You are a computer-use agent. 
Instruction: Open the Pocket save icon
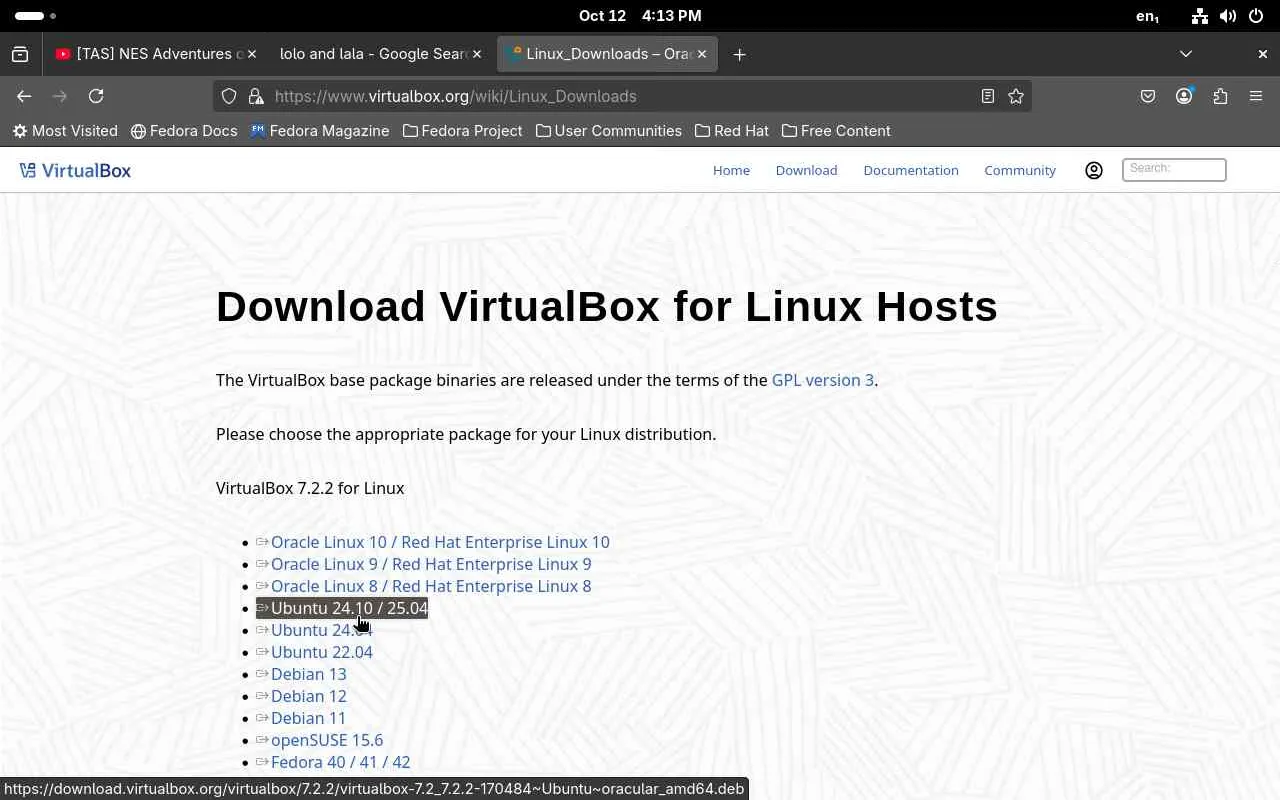pyautogui.click(x=1148, y=96)
